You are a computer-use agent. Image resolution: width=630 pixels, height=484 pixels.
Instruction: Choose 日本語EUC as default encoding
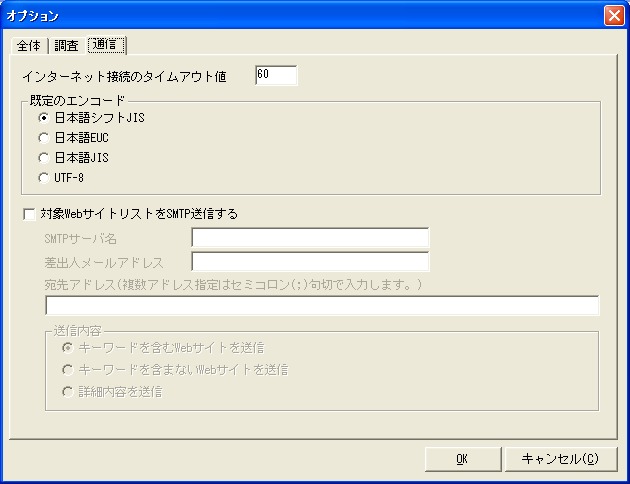pyautogui.click(x=44, y=138)
